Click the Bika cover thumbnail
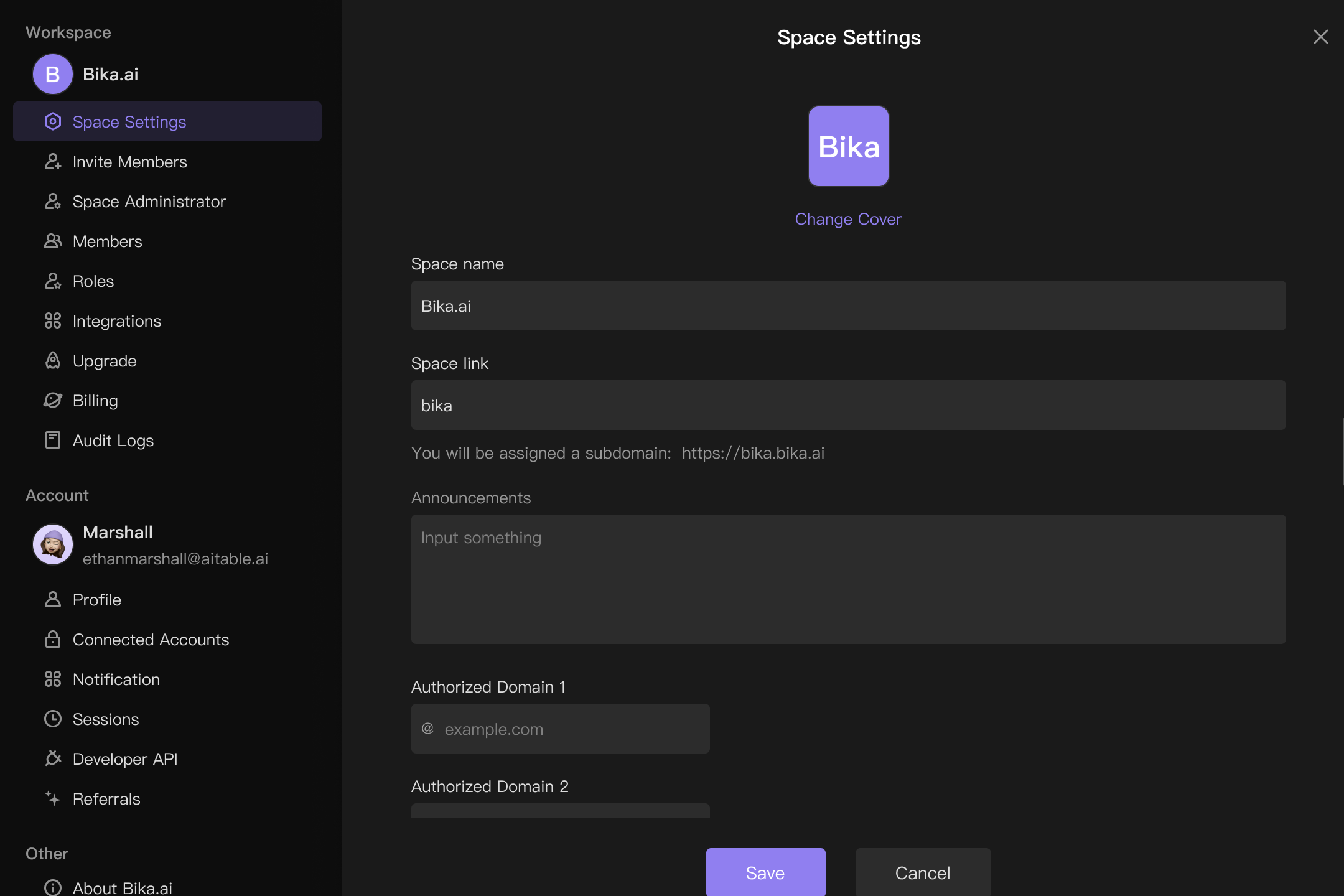Image resolution: width=1344 pixels, height=896 pixels. (x=848, y=146)
